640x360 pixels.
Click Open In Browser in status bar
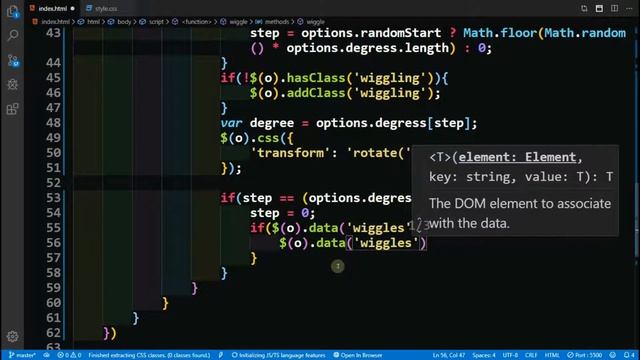point(358,355)
